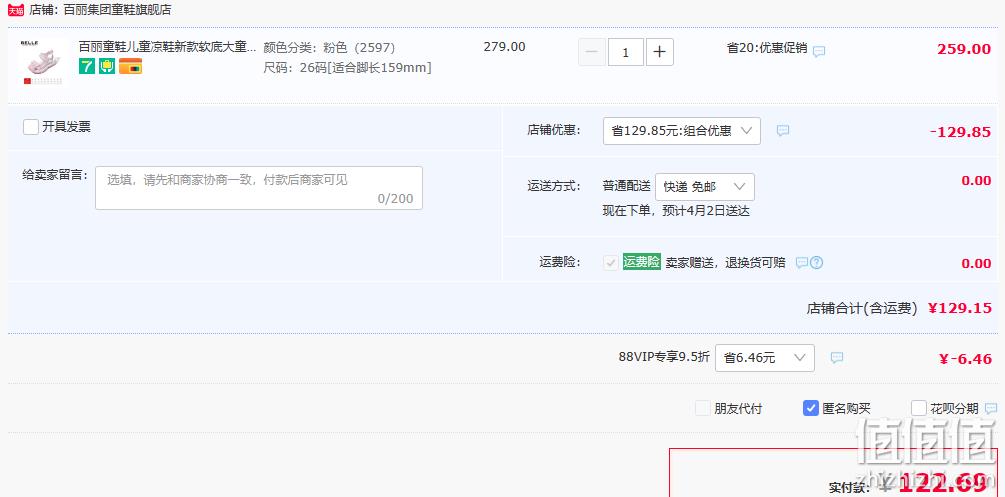Open the 店铺优惠 discount dropdown
Screen dimensions: 1005x497
click(x=682, y=131)
